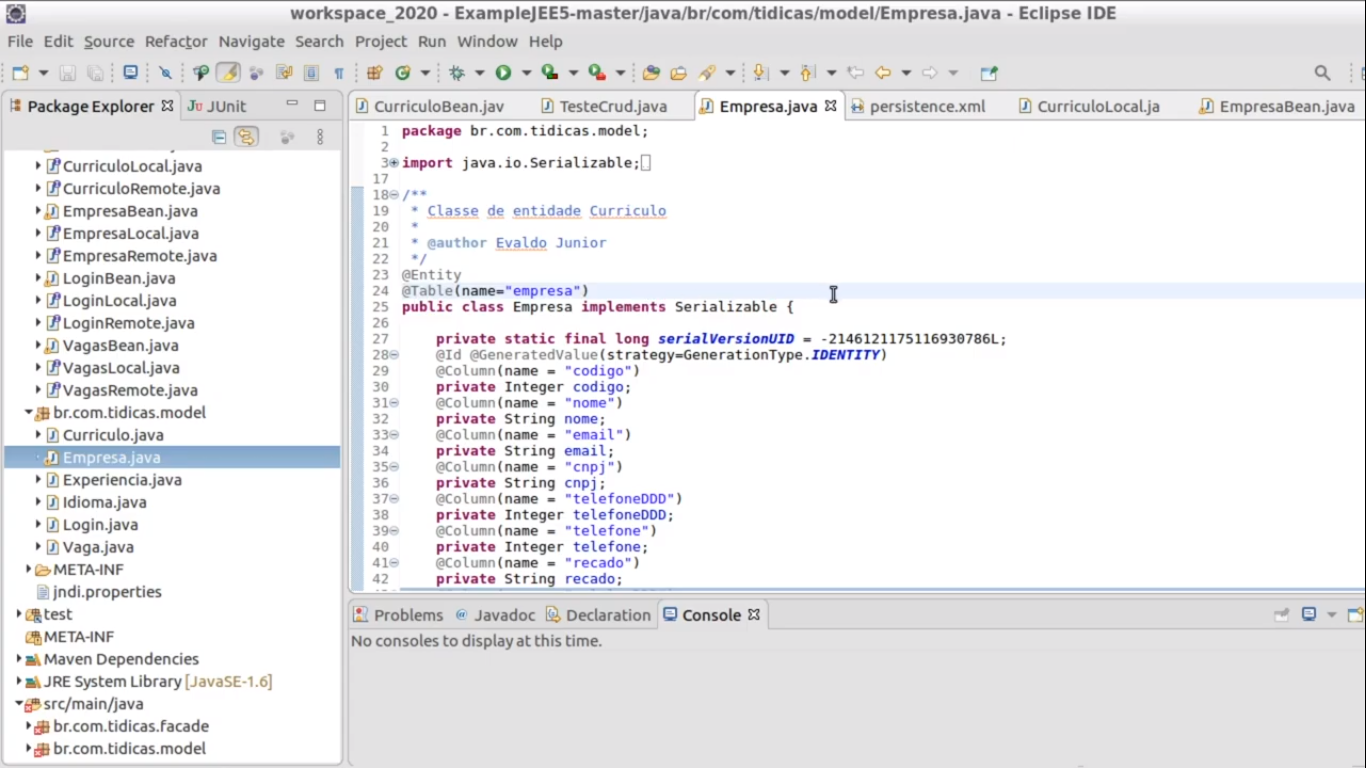
Task: Collapse the br.com.tidicas.model package
Action: pyautogui.click(x=28, y=412)
